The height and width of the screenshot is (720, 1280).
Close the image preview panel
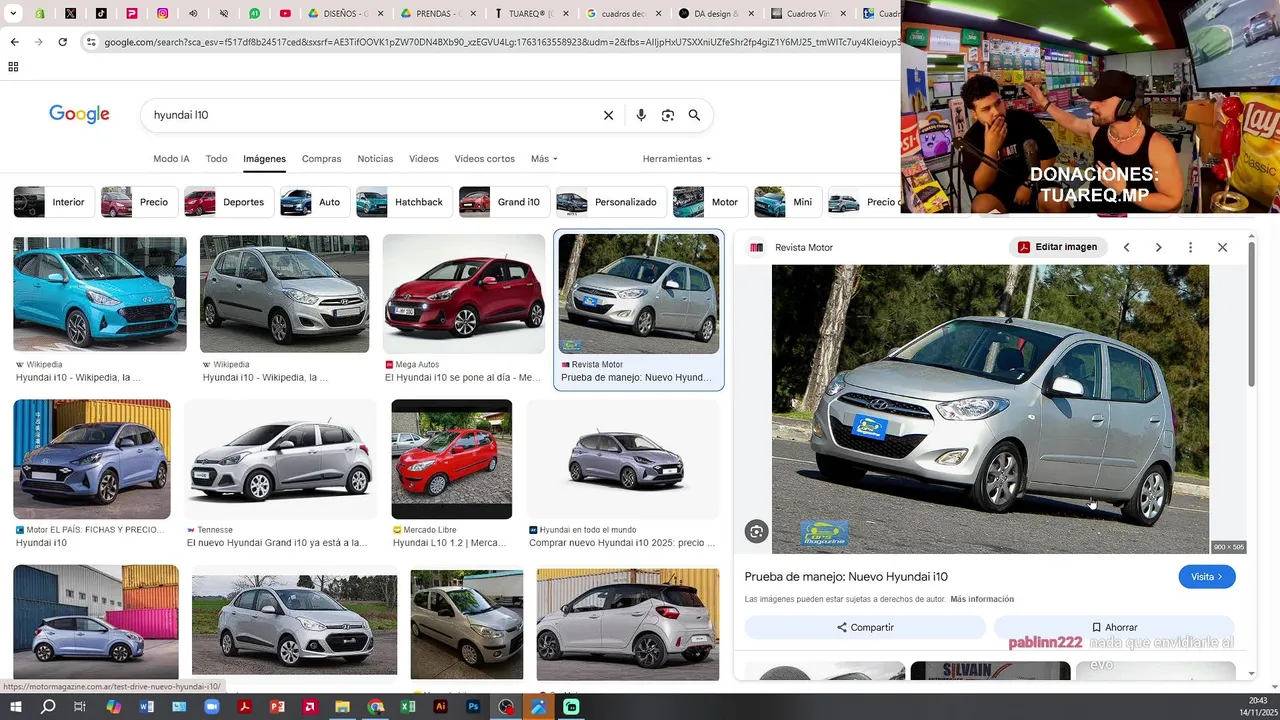pyautogui.click(x=1222, y=247)
